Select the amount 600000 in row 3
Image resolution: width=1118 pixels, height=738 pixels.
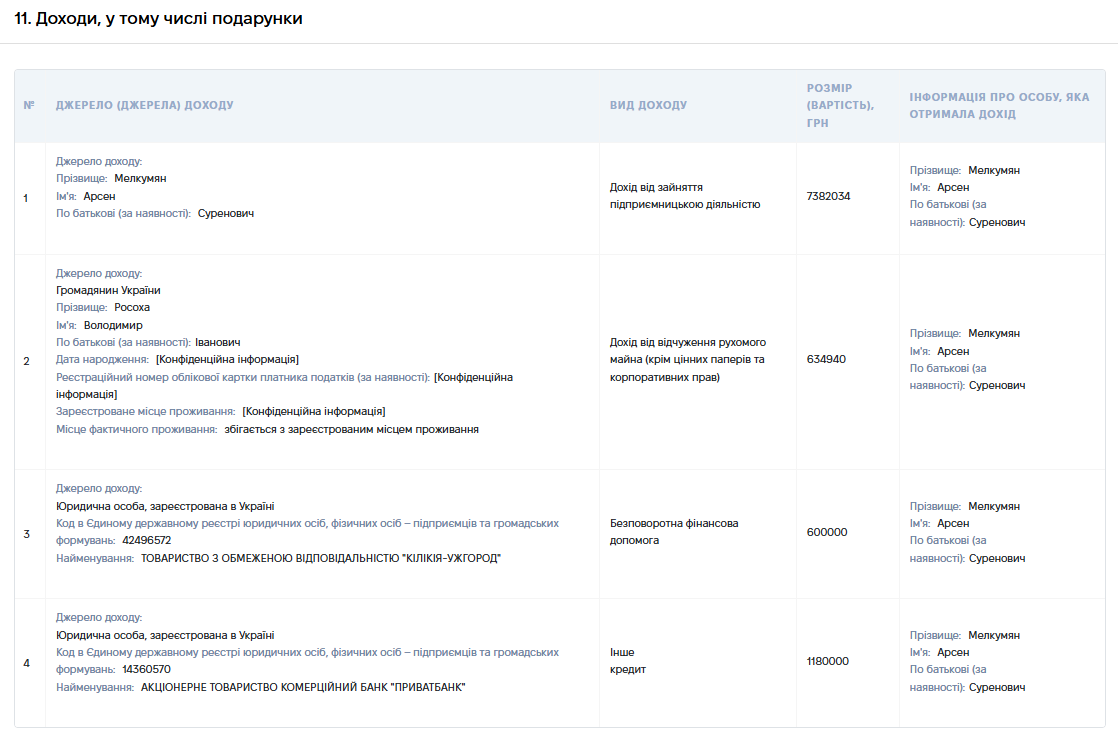(826, 532)
